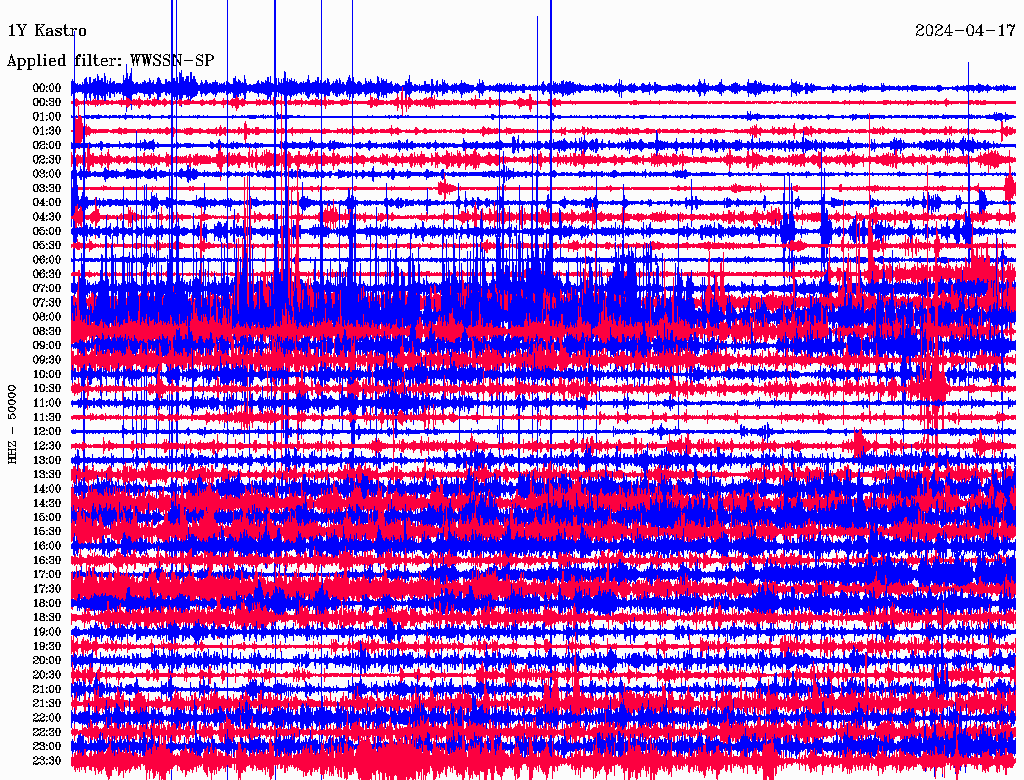
Task: Click the HHZ - 50000 axis label
Action: tap(12, 424)
